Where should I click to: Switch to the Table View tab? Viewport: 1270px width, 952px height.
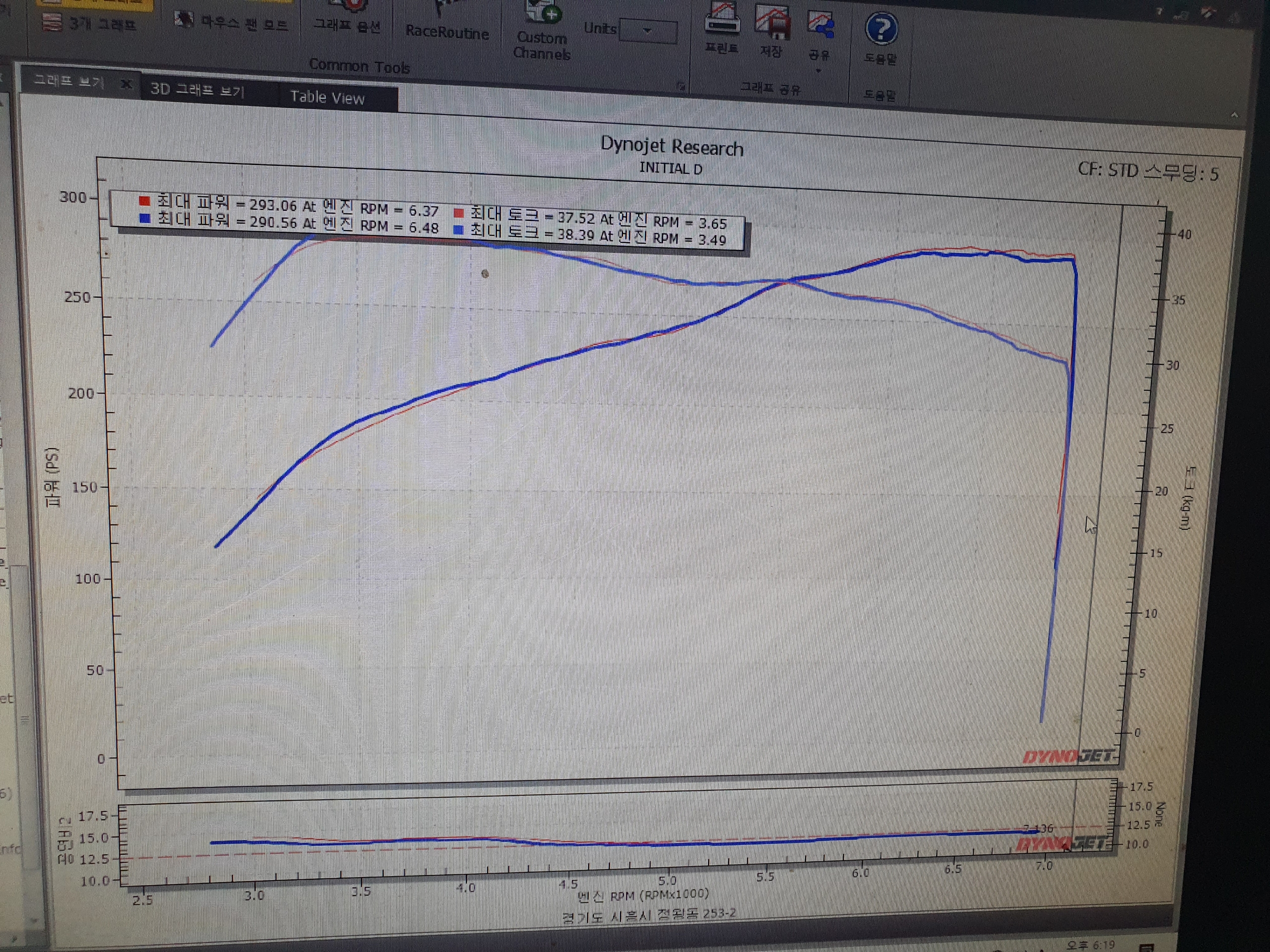[x=327, y=97]
